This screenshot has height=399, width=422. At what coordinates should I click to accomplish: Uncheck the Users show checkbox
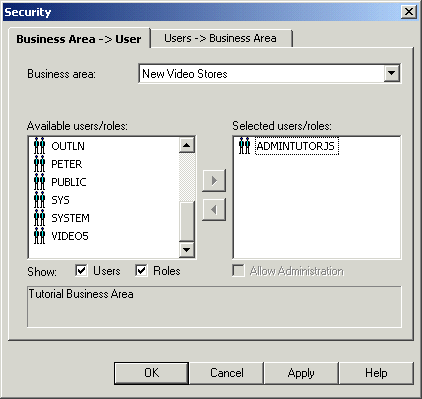[x=81, y=270]
